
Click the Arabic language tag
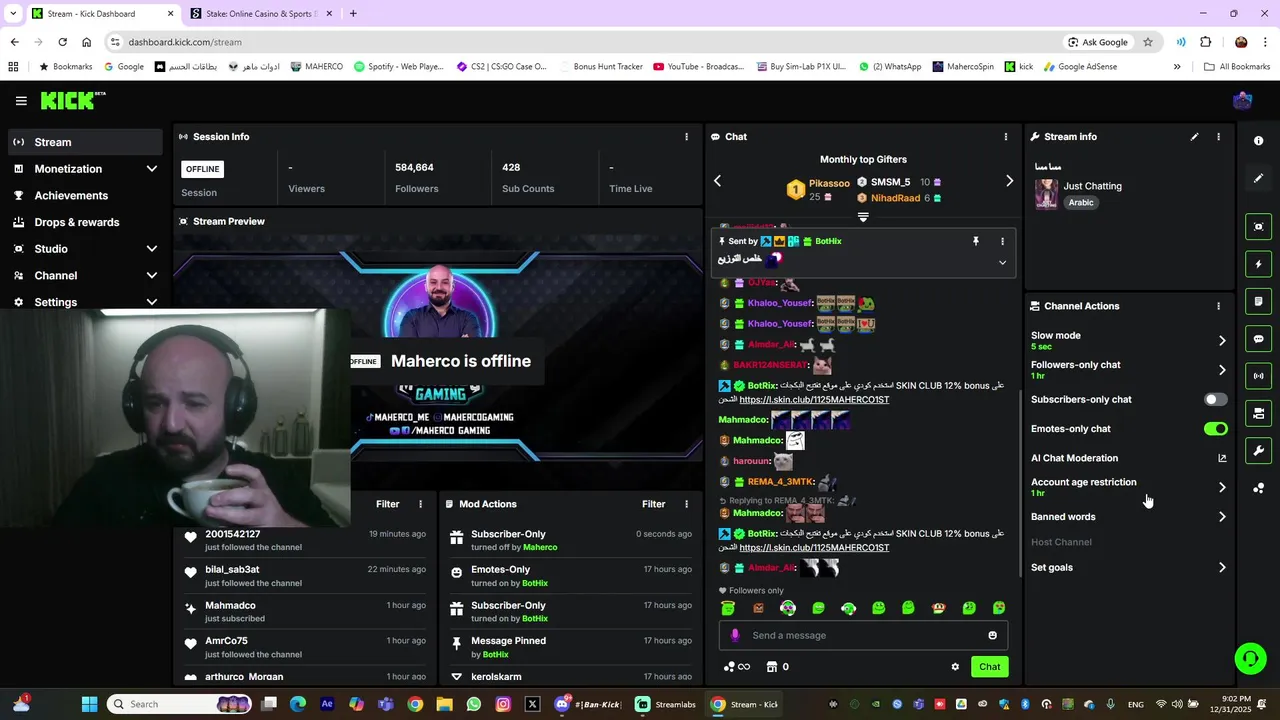click(1081, 202)
